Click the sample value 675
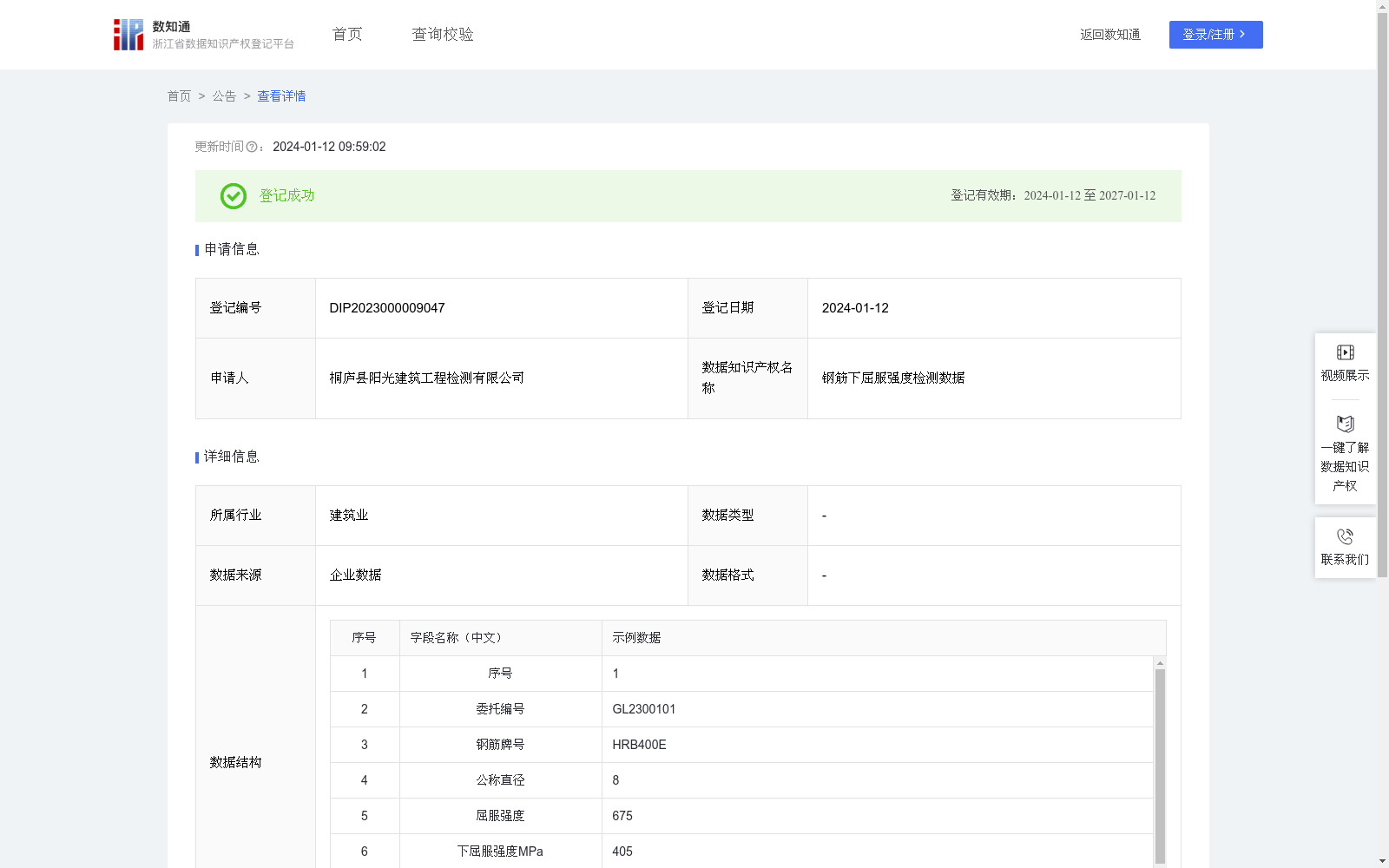Viewport: 1389px width, 868px height. point(622,816)
